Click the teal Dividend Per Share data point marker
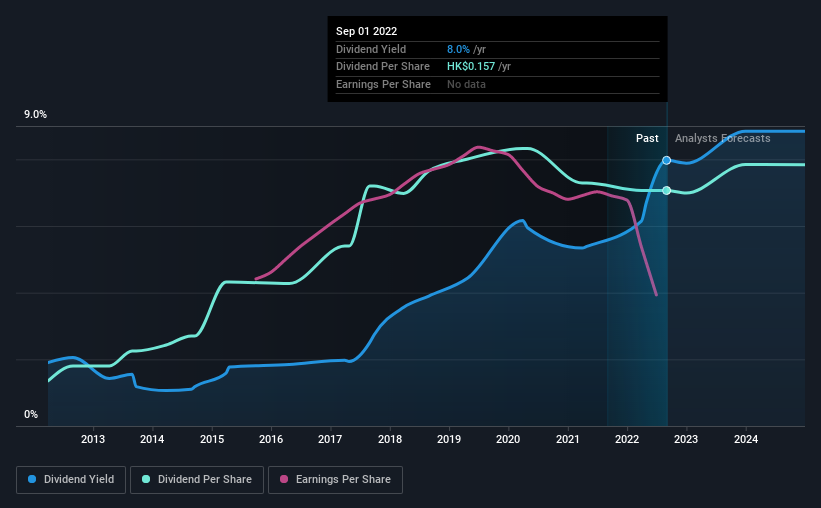Image resolution: width=821 pixels, height=508 pixels. coord(667,190)
